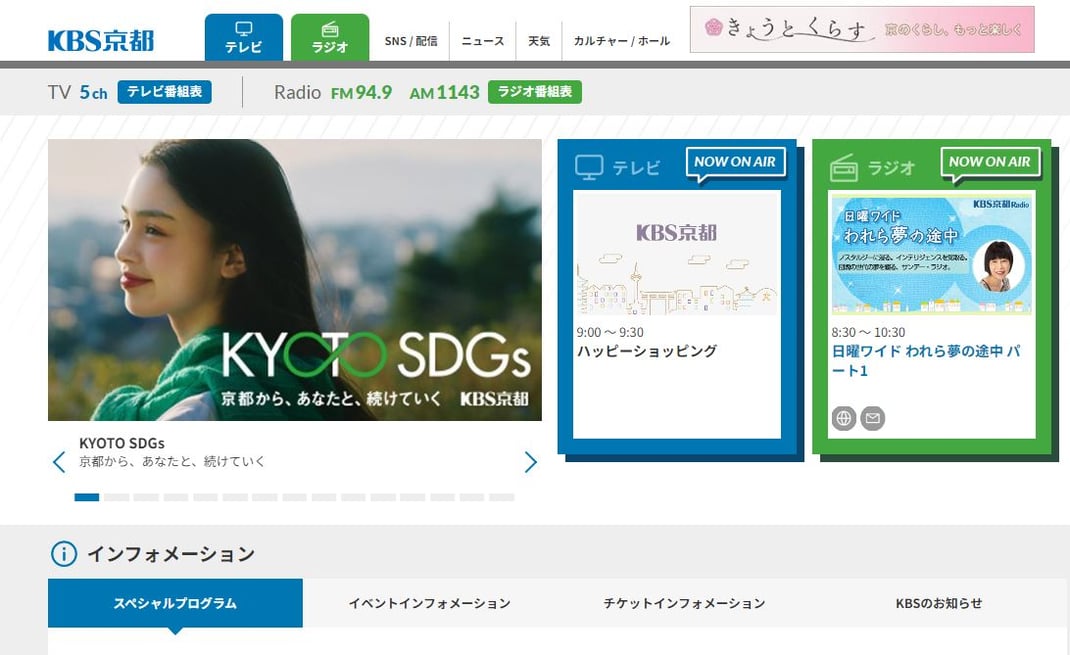Open the SNS / 配信 menu

(411, 41)
